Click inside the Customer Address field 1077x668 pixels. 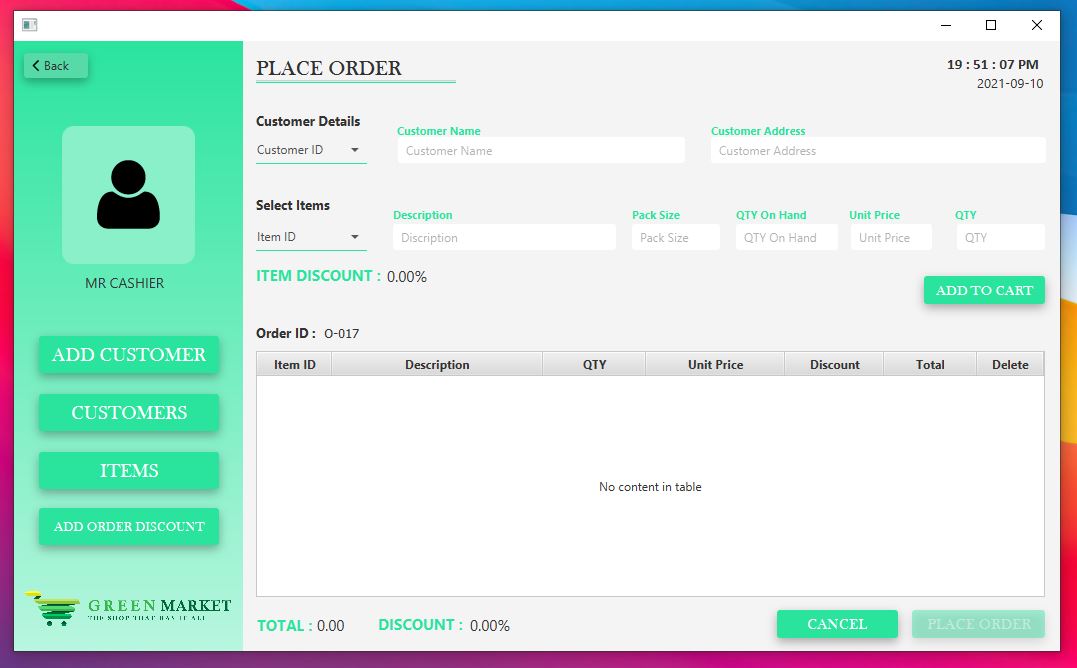coord(877,151)
